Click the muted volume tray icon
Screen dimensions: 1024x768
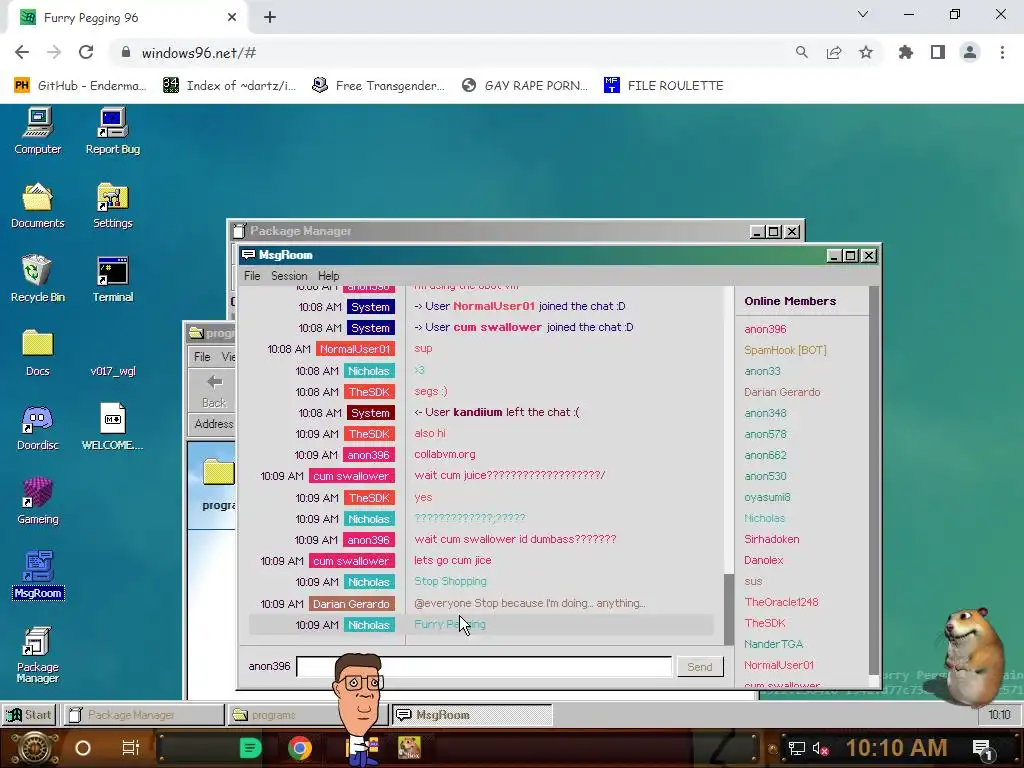(x=820, y=748)
